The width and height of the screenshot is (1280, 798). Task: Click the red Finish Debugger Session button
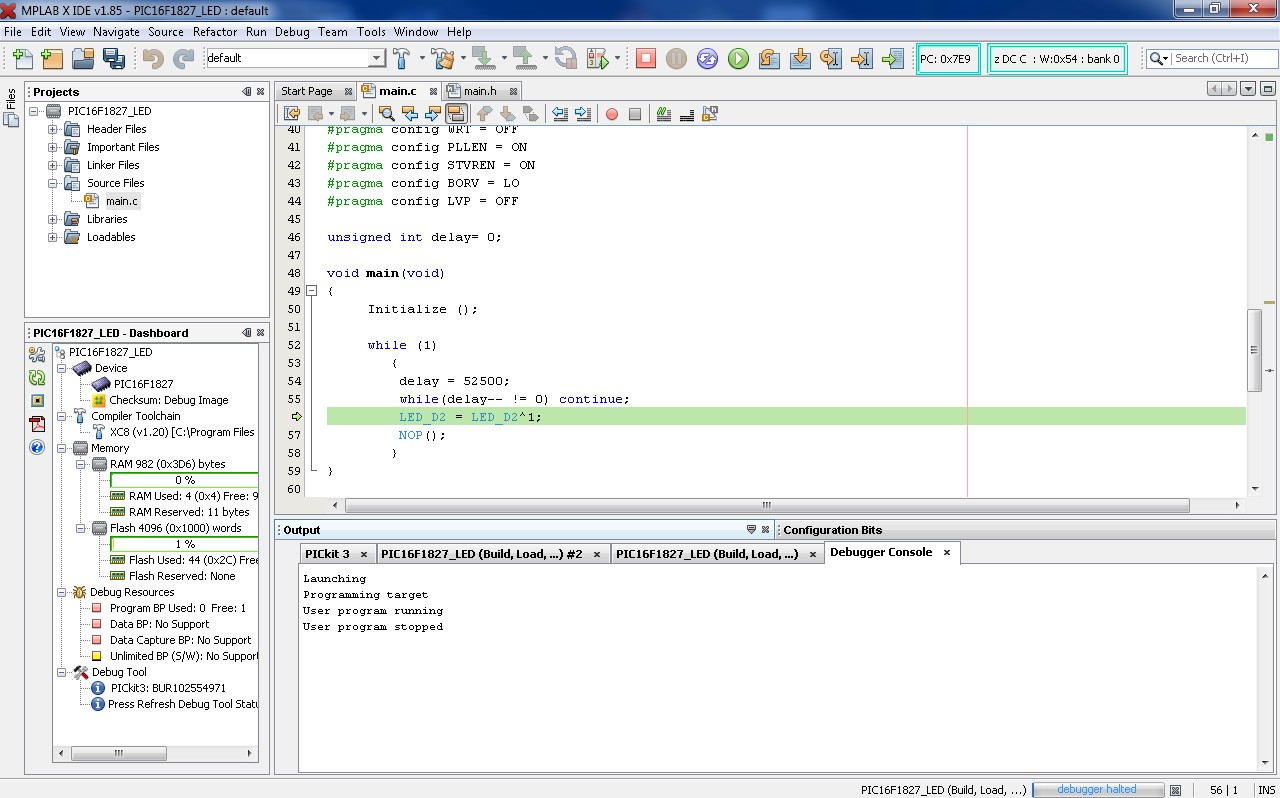pos(646,59)
